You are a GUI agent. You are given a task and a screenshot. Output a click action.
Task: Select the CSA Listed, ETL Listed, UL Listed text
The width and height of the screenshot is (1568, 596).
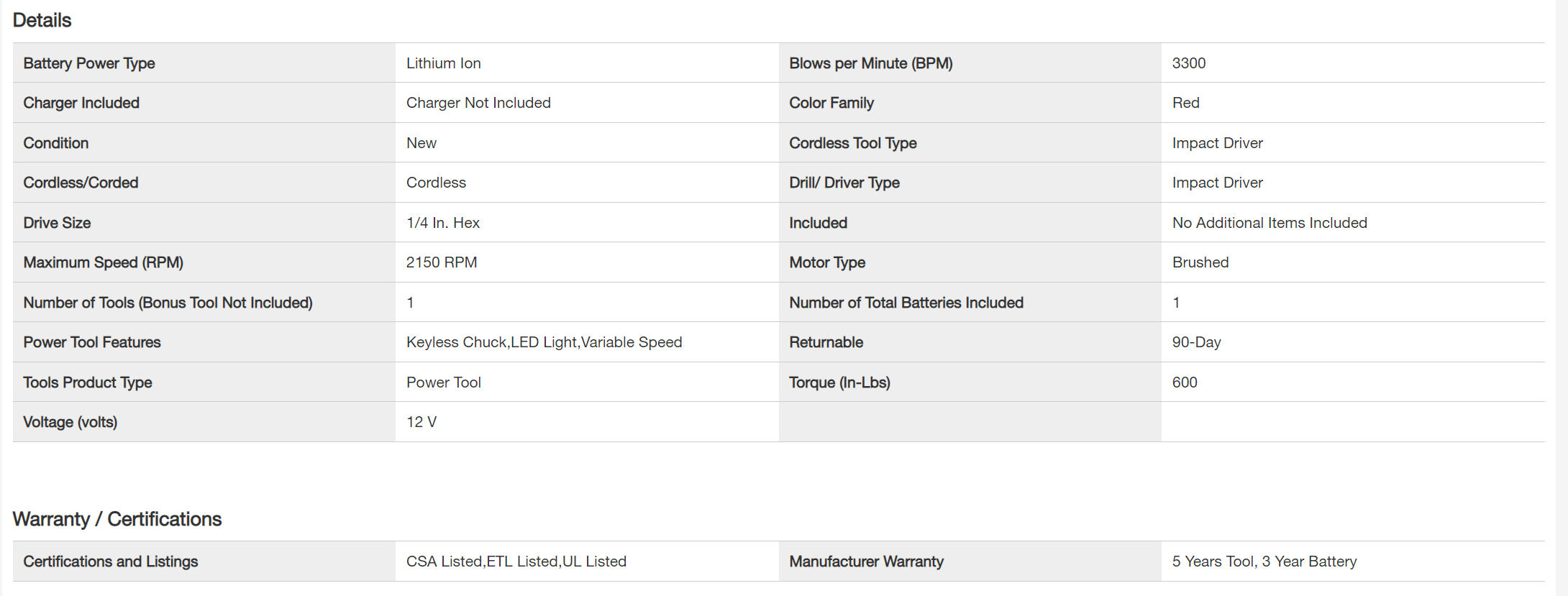click(x=516, y=561)
